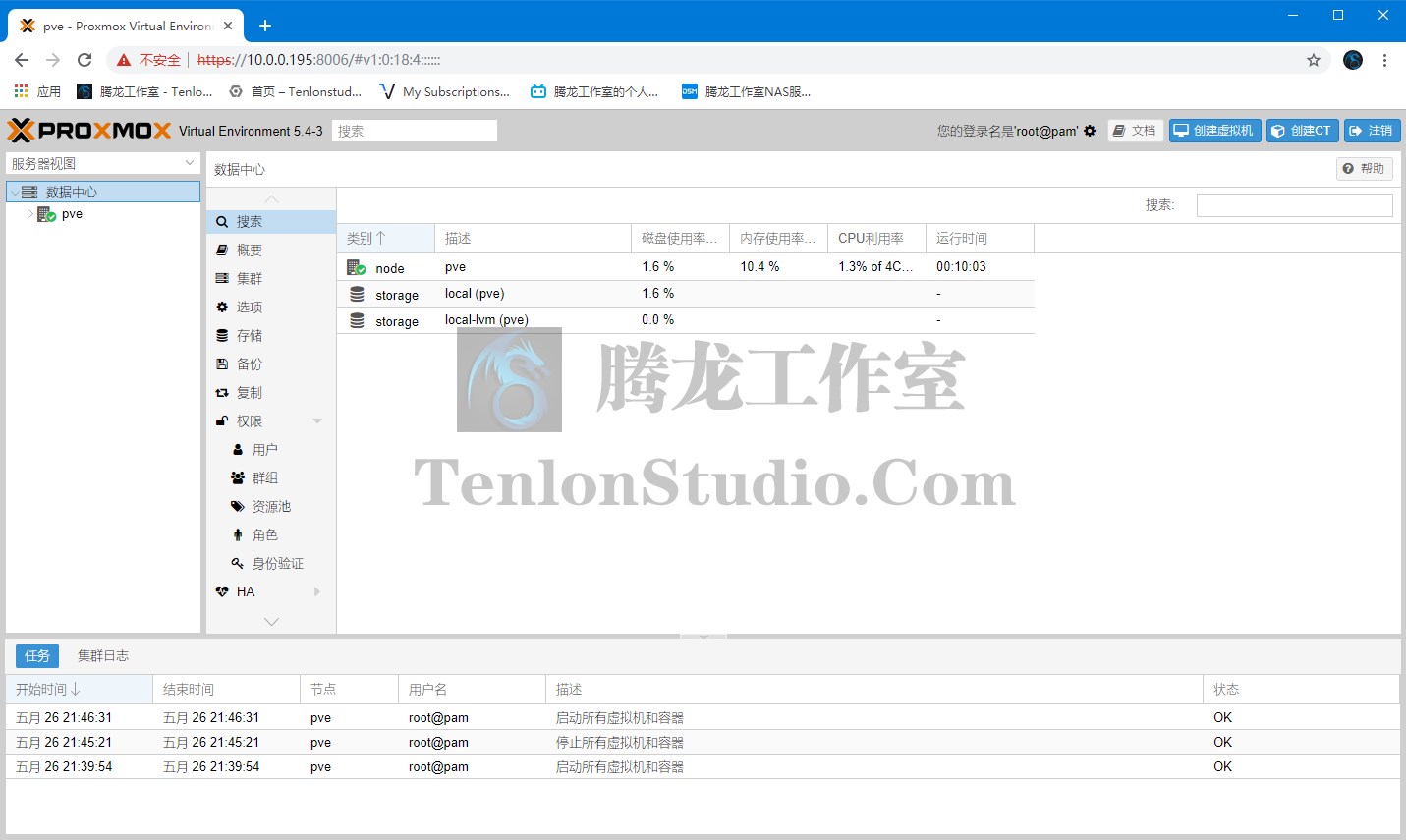Open the 搜索 menu item in datacenter panel
The image size is (1406, 840).
270,222
